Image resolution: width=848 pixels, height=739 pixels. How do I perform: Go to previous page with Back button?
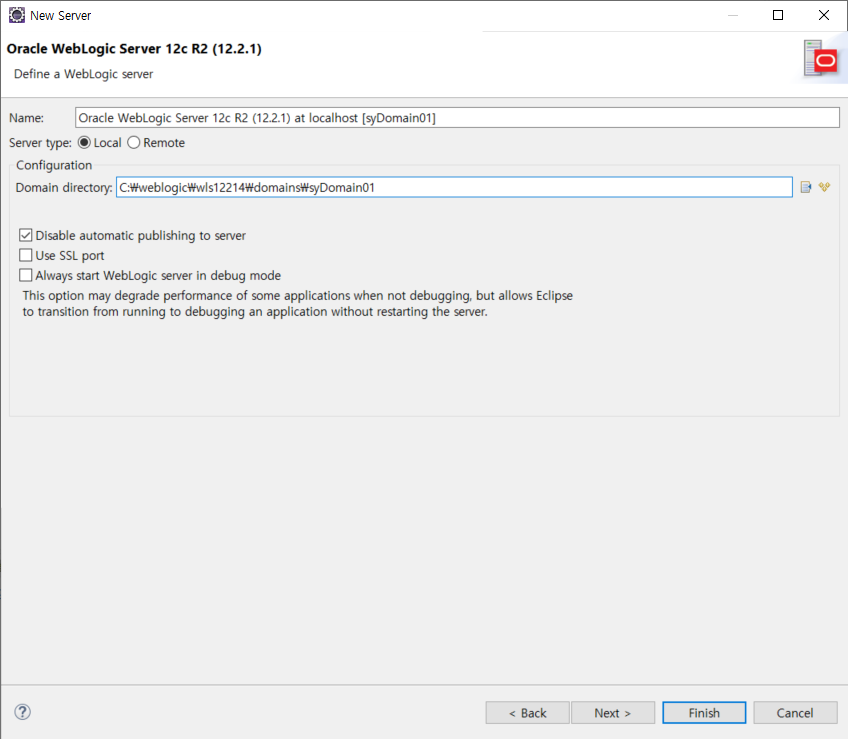pyautogui.click(x=527, y=713)
